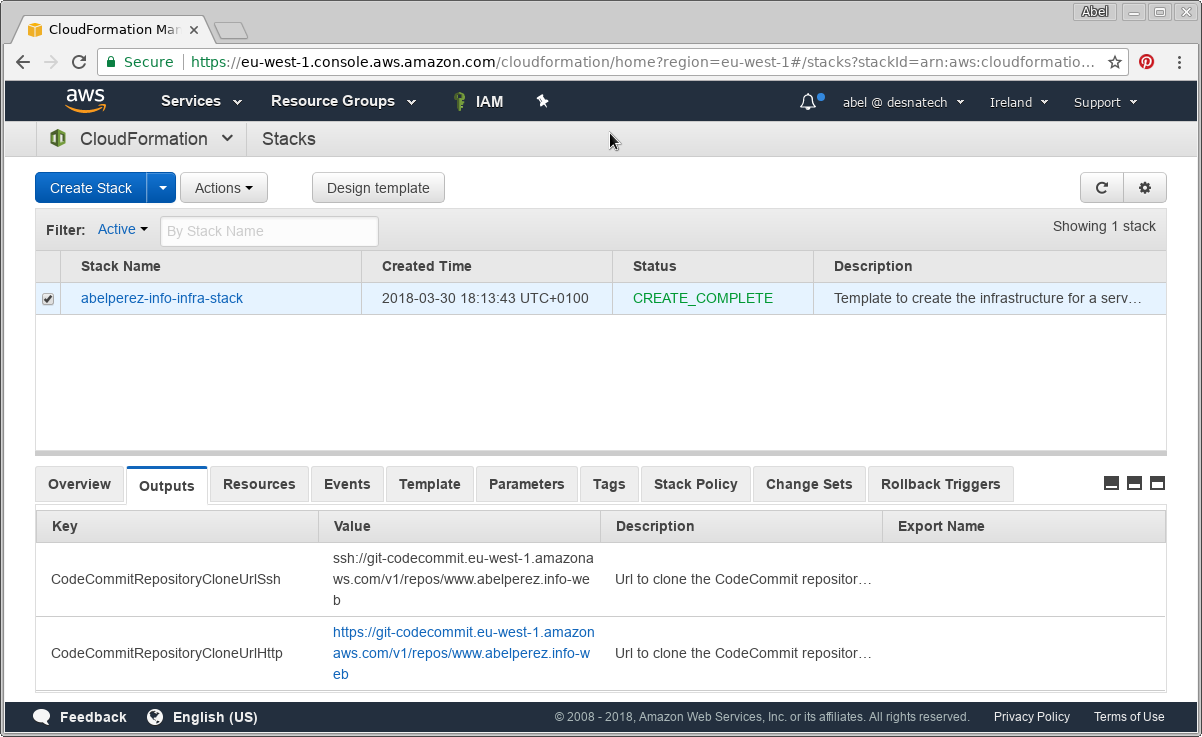Open the Ireland region selector
1202x737 pixels.
tap(1019, 102)
